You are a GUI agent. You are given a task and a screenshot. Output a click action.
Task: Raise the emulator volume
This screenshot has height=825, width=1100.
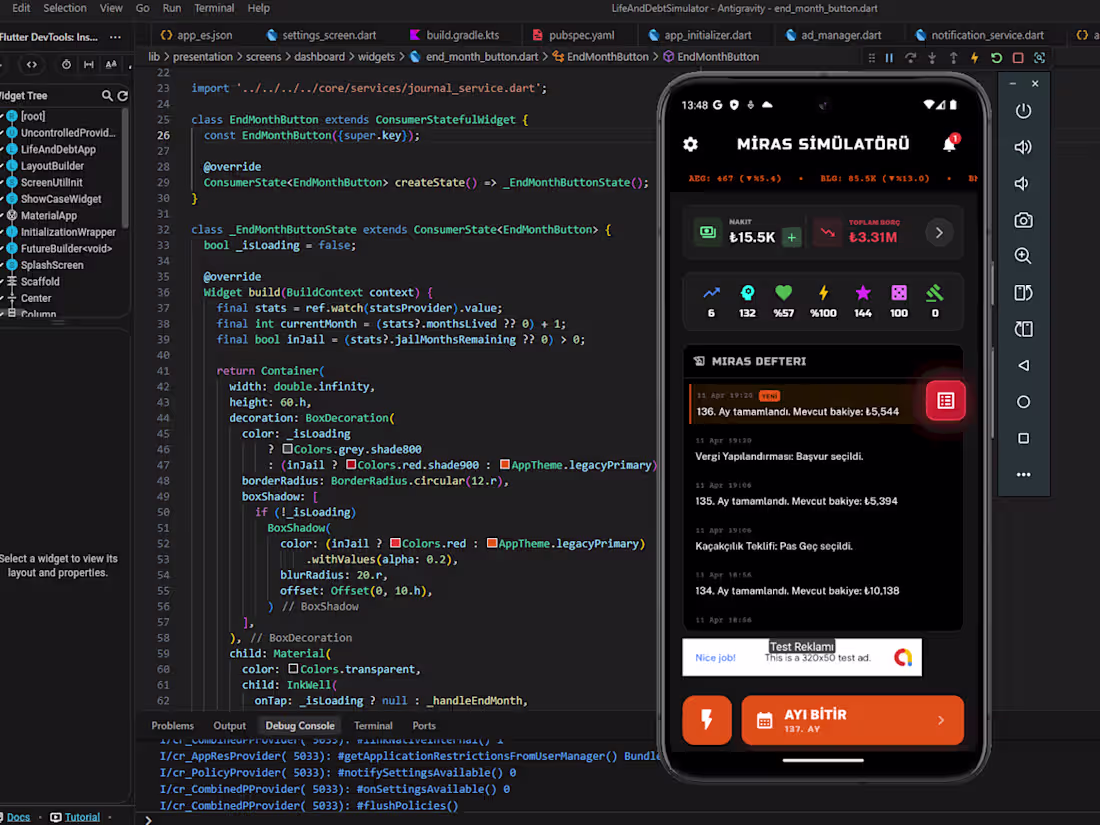point(1023,147)
